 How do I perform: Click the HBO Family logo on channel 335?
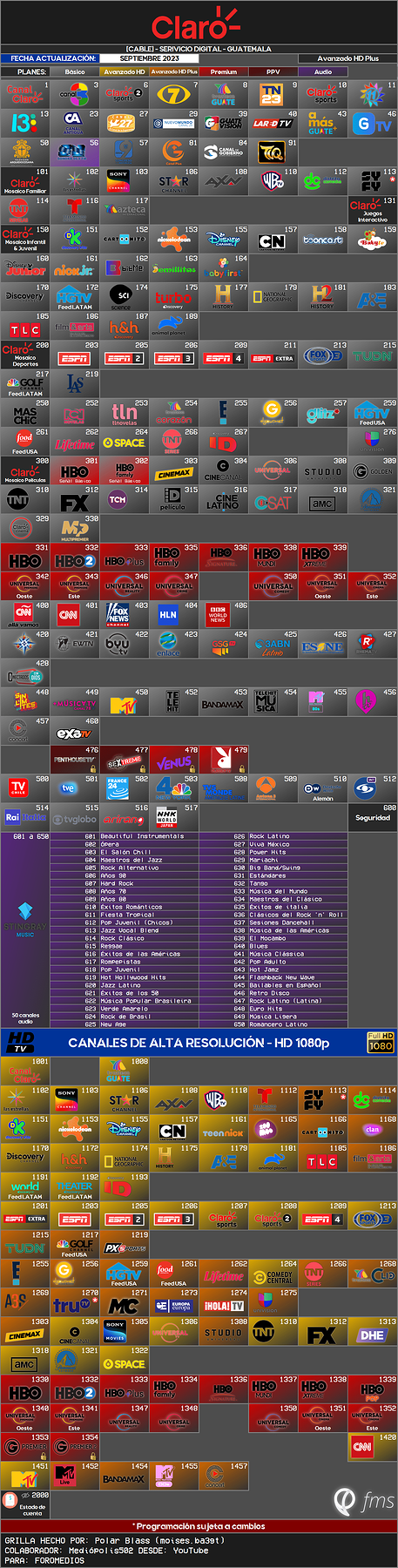coord(166,558)
